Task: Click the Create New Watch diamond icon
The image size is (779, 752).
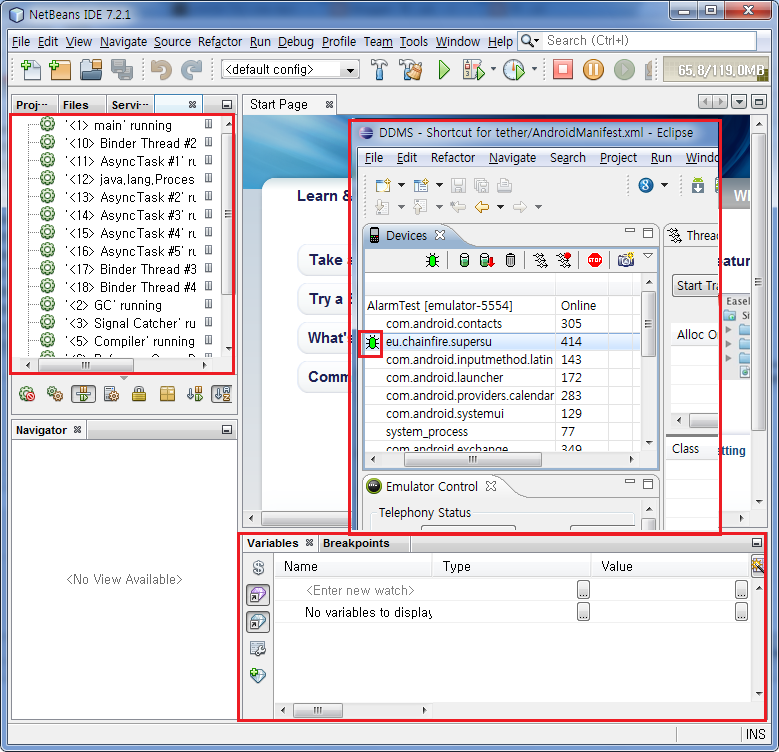Action: (x=258, y=676)
